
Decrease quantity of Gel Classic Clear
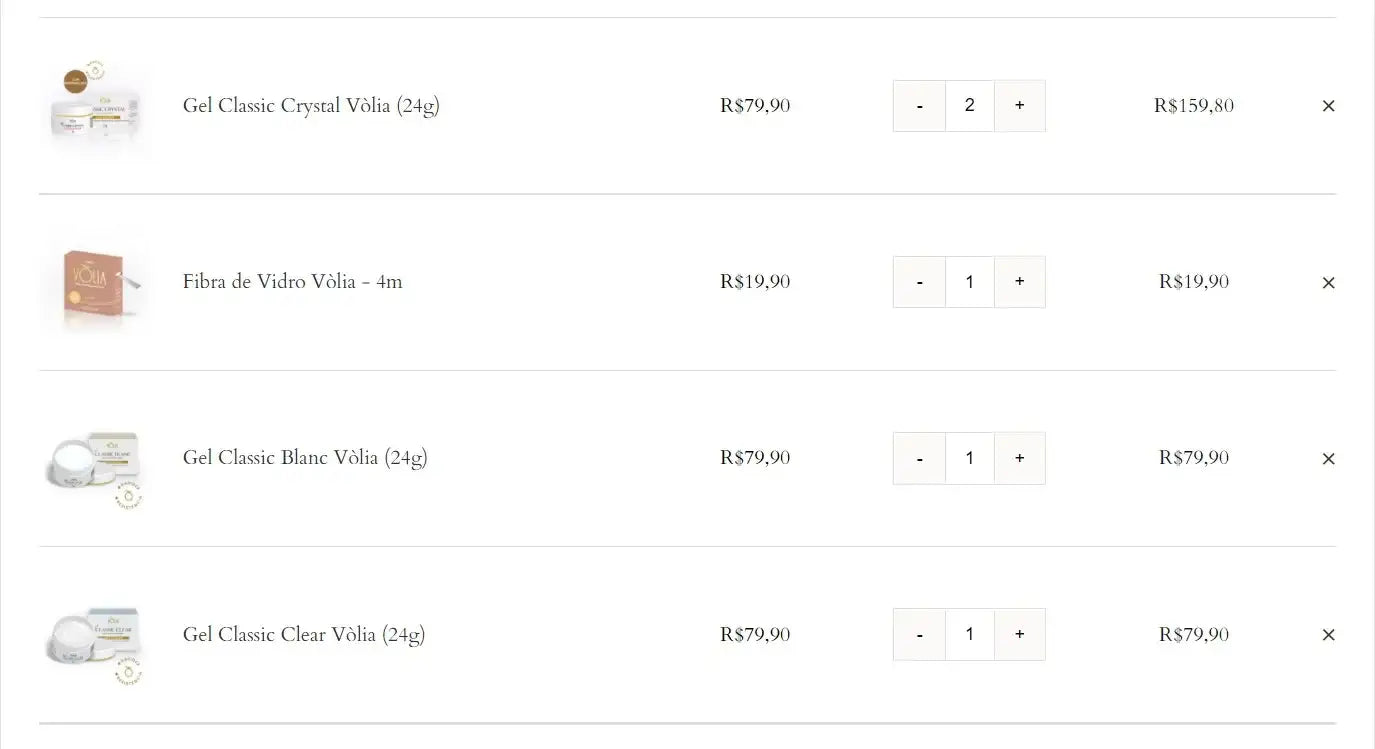pos(919,634)
